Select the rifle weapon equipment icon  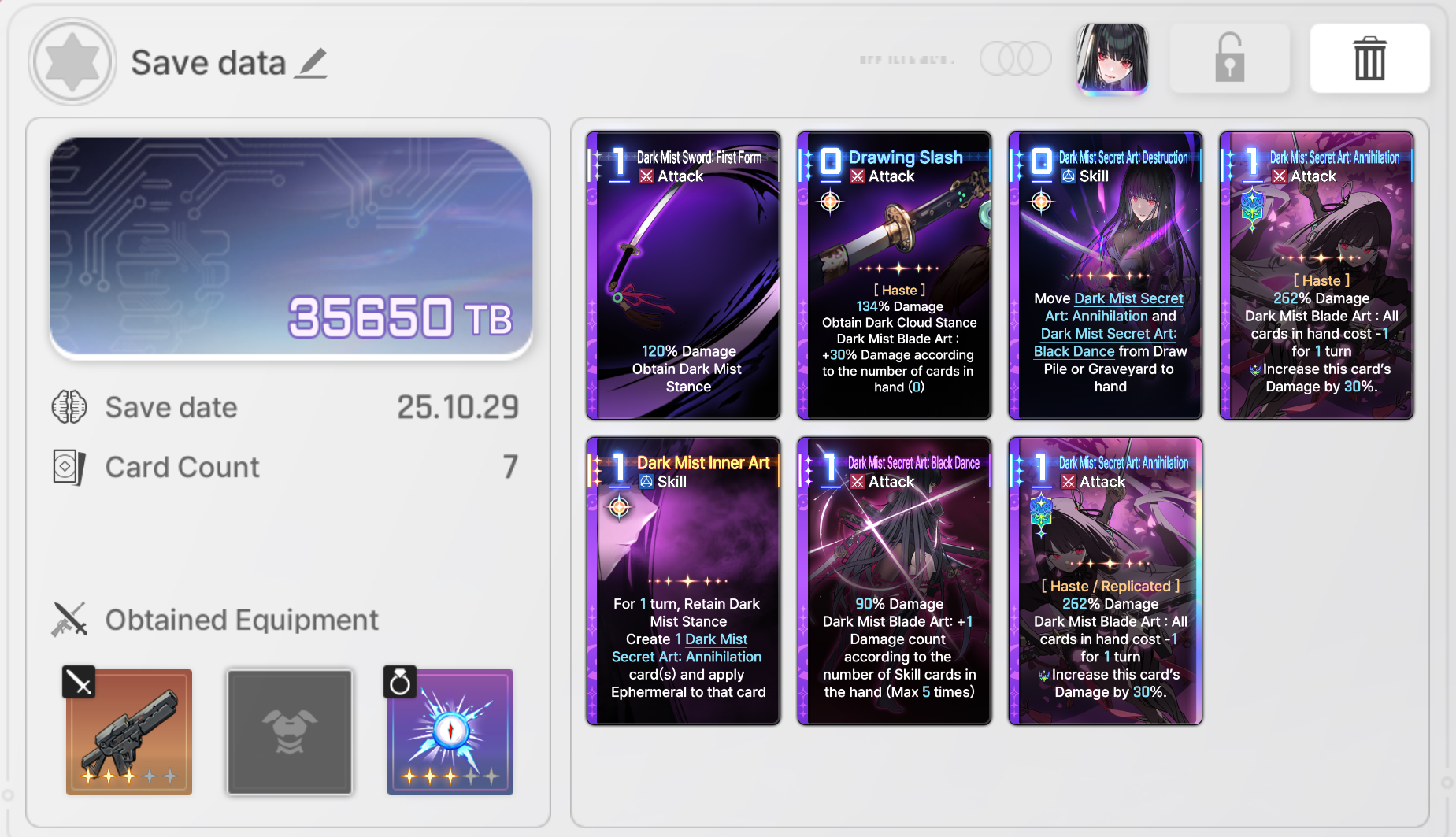129,731
